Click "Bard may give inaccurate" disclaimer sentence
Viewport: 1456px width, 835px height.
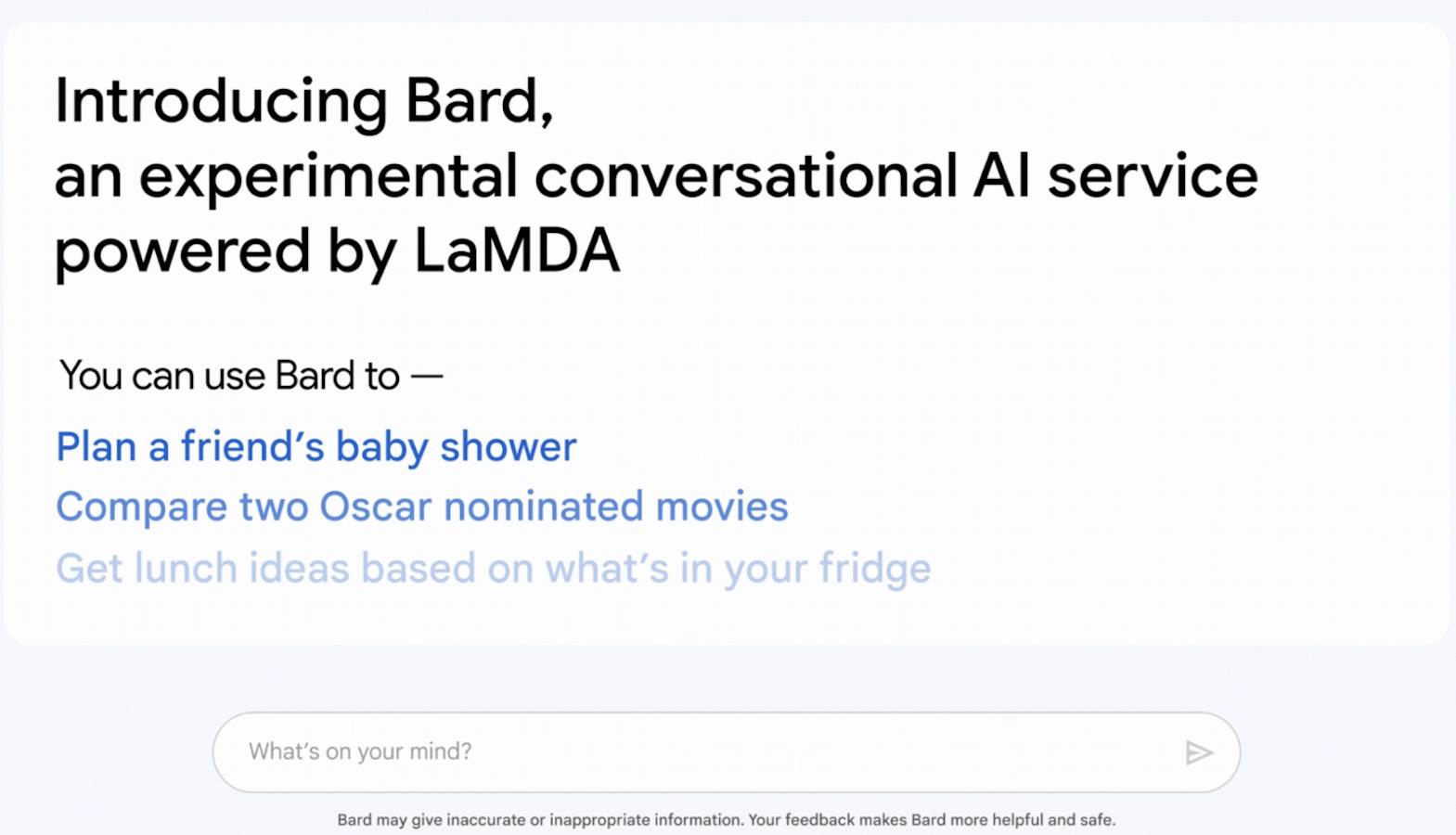pos(540,820)
